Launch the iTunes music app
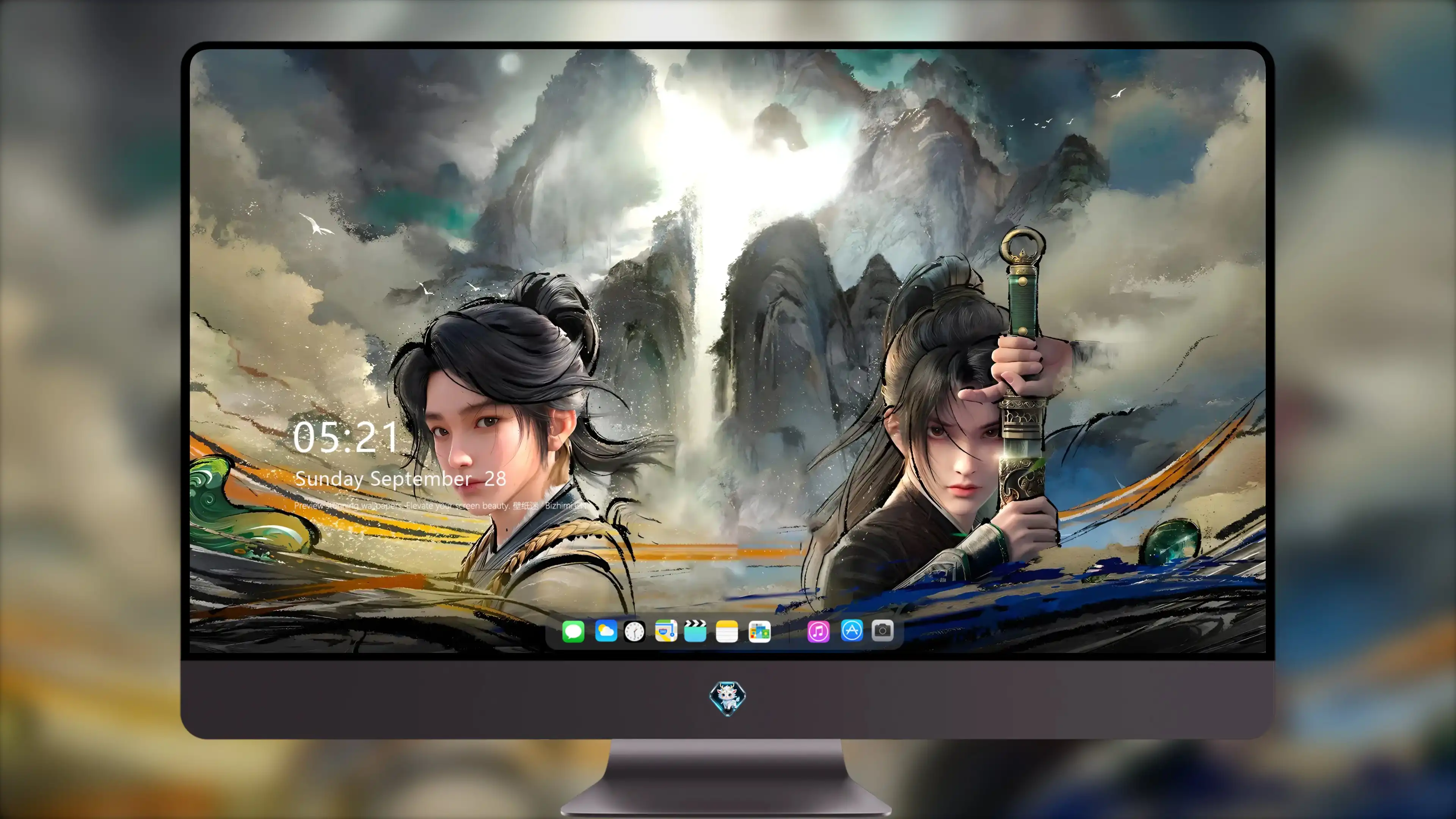The image size is (1456, 819). (819, 631)
